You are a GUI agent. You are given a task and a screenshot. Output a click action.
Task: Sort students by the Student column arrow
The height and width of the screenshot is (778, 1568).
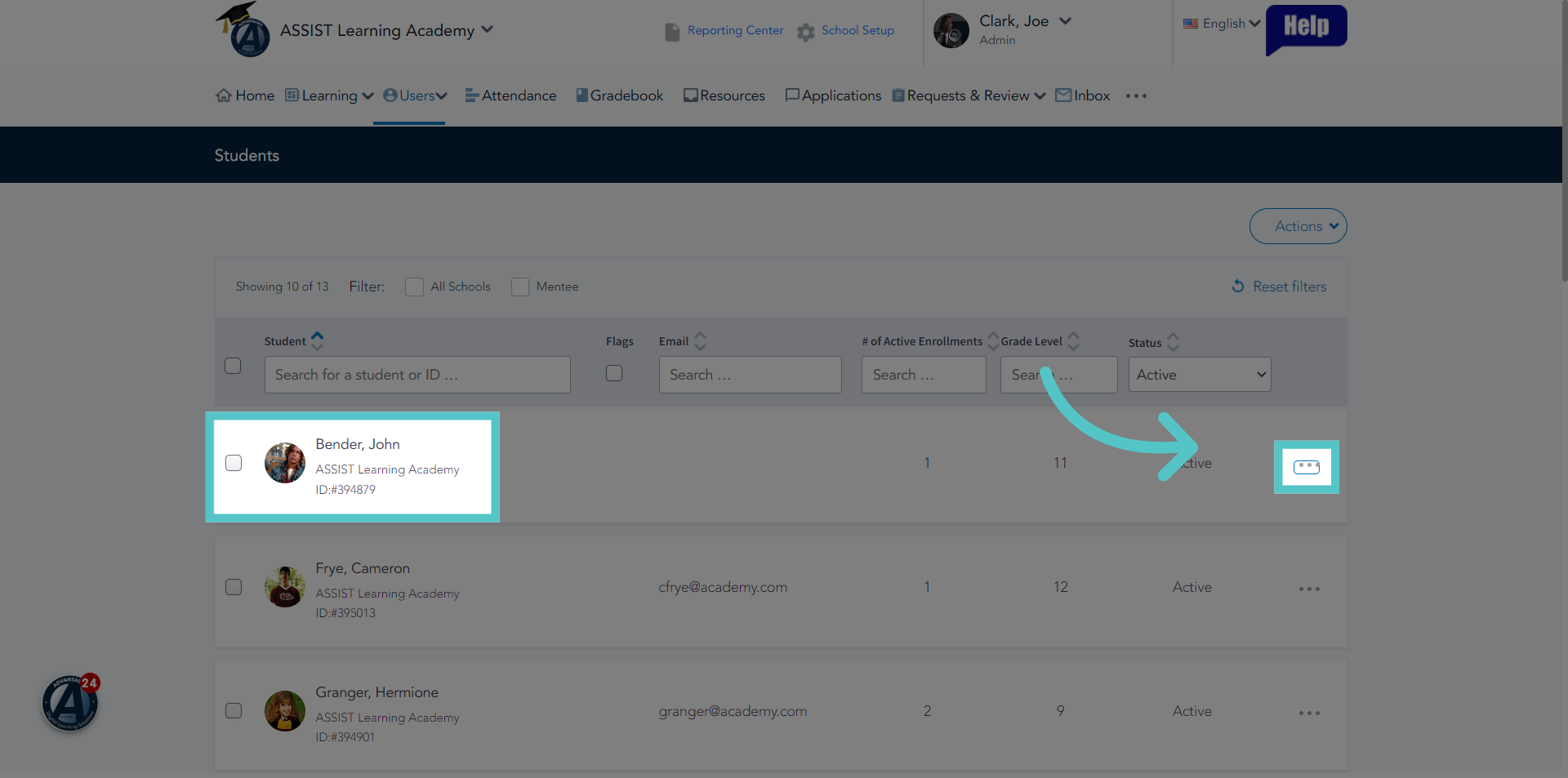click(x=318, y=340)
